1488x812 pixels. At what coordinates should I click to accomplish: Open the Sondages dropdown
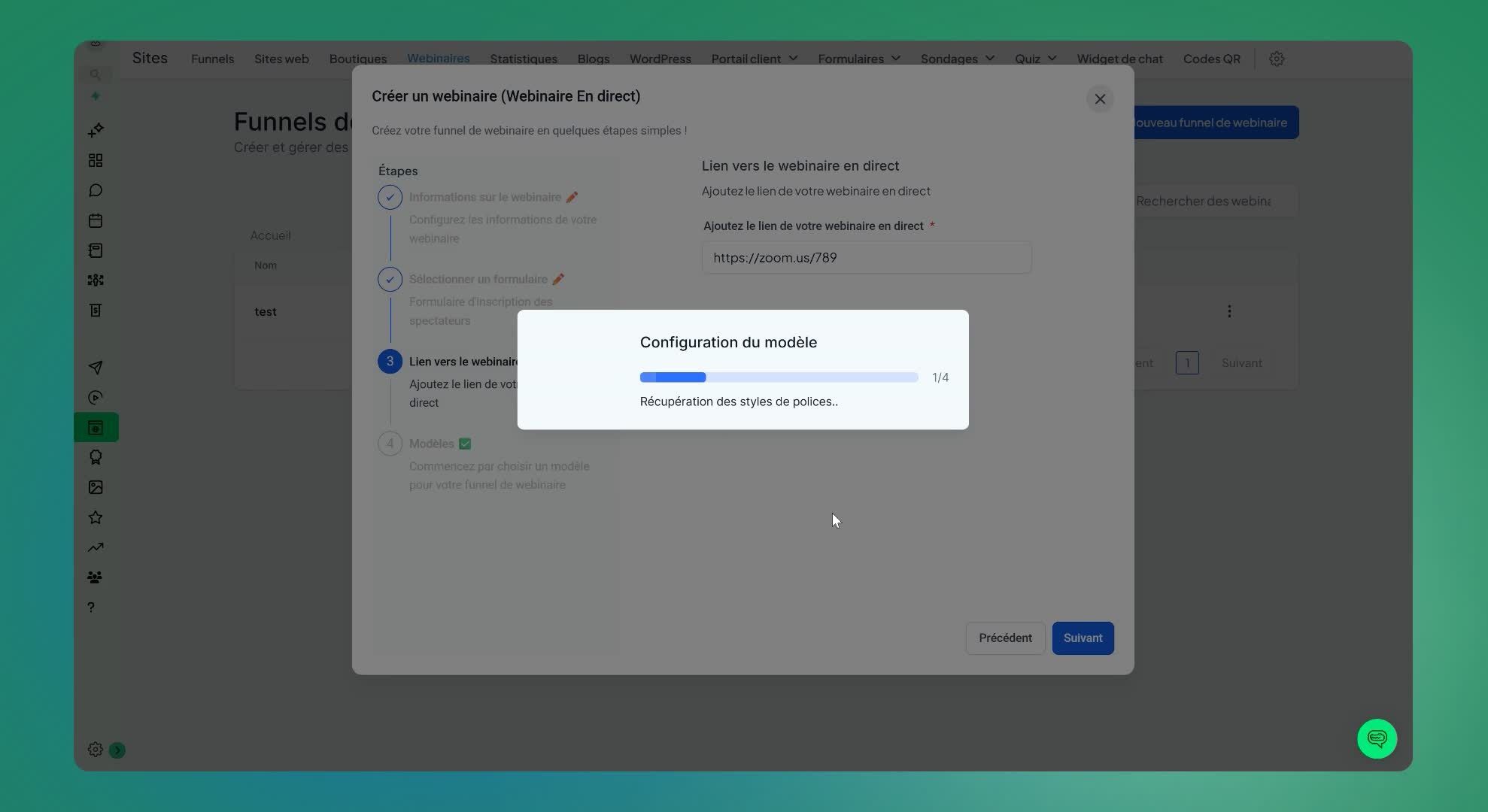pos(957,59)
